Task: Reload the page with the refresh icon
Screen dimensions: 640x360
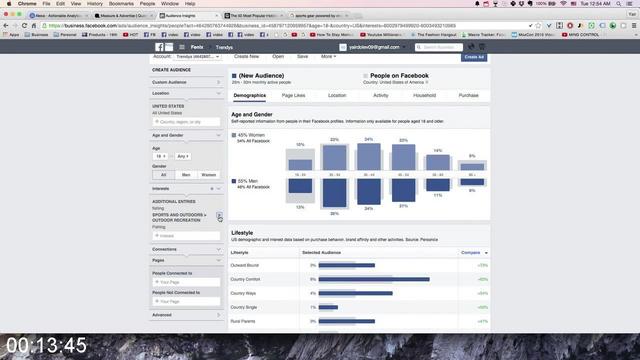Action: 24,25
